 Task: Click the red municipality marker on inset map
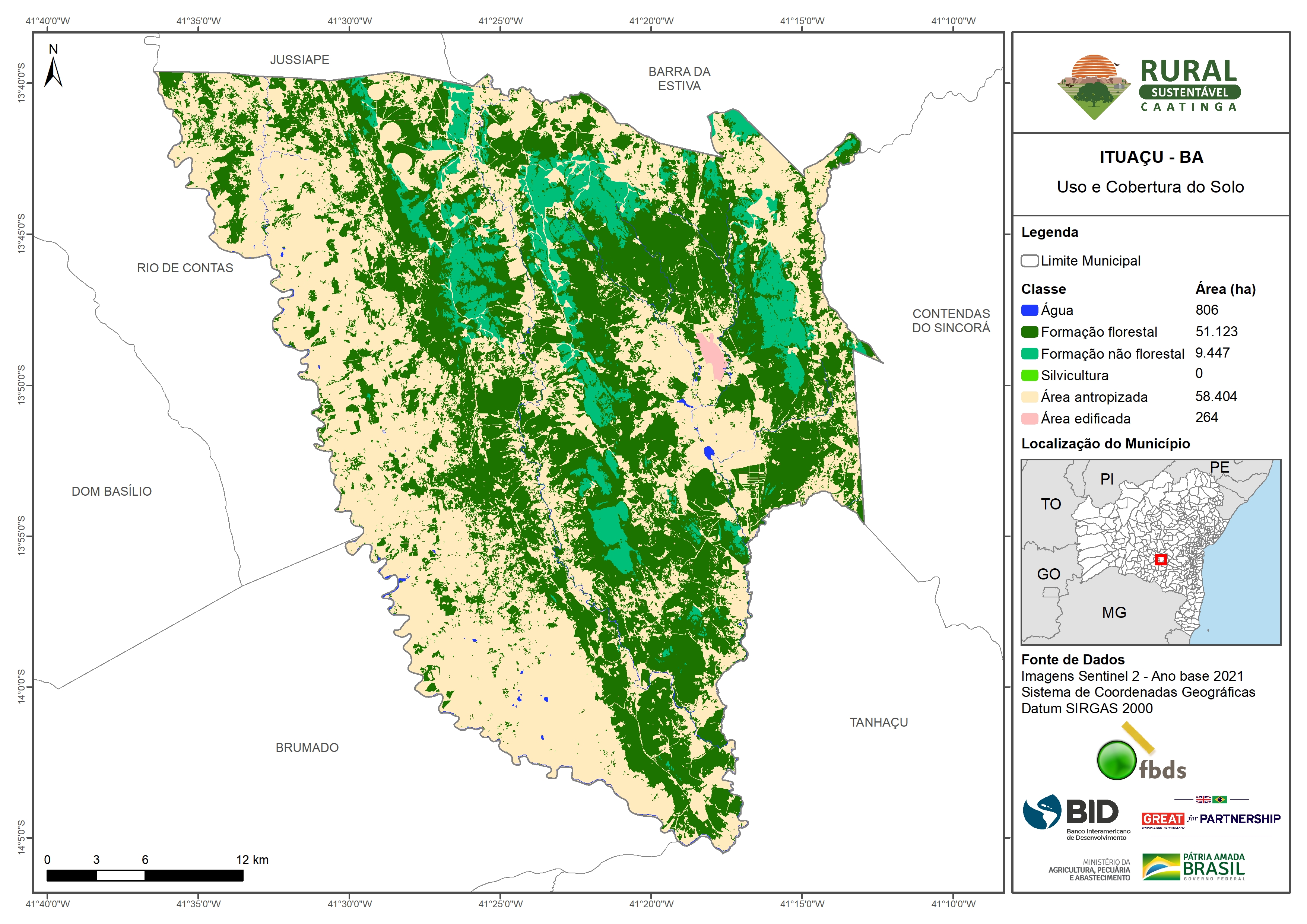(x=1161, y=560)
